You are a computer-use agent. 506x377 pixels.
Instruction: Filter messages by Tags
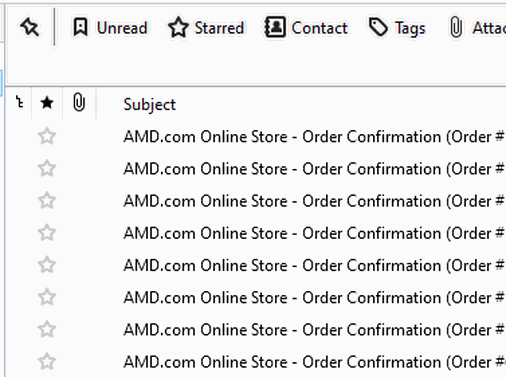(397, 28)
